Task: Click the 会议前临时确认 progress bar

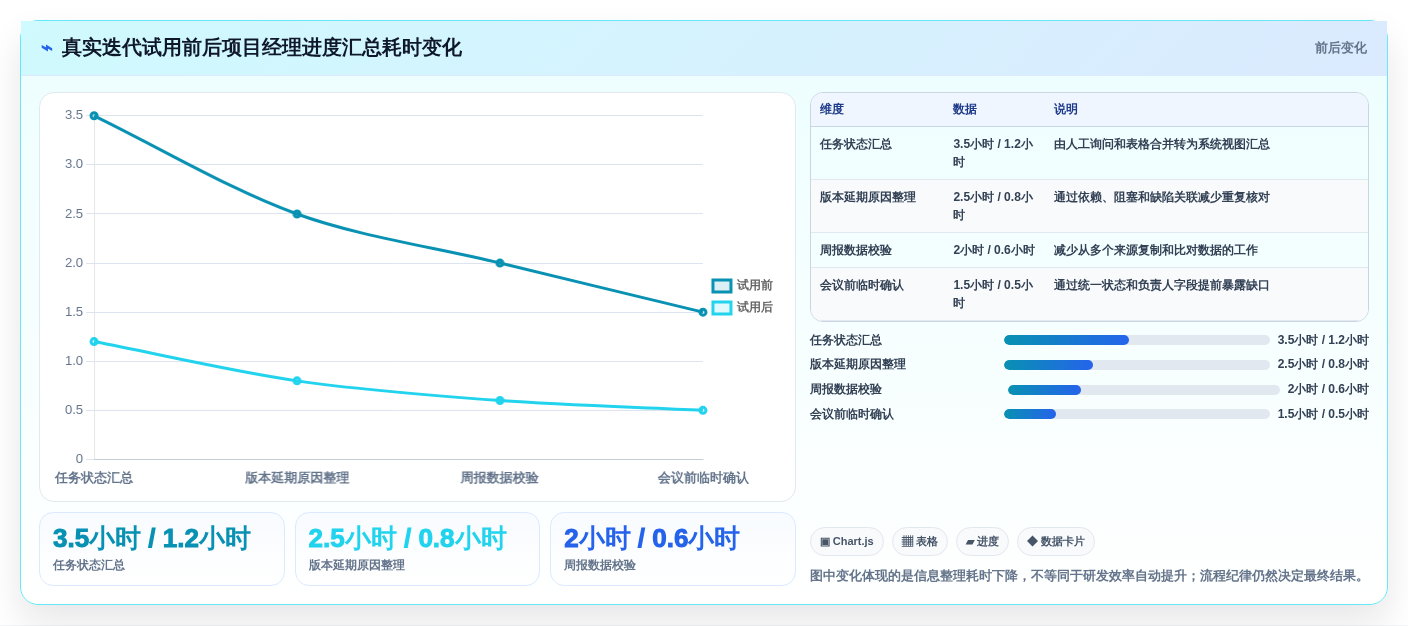Action: (x=1137, y=414)
